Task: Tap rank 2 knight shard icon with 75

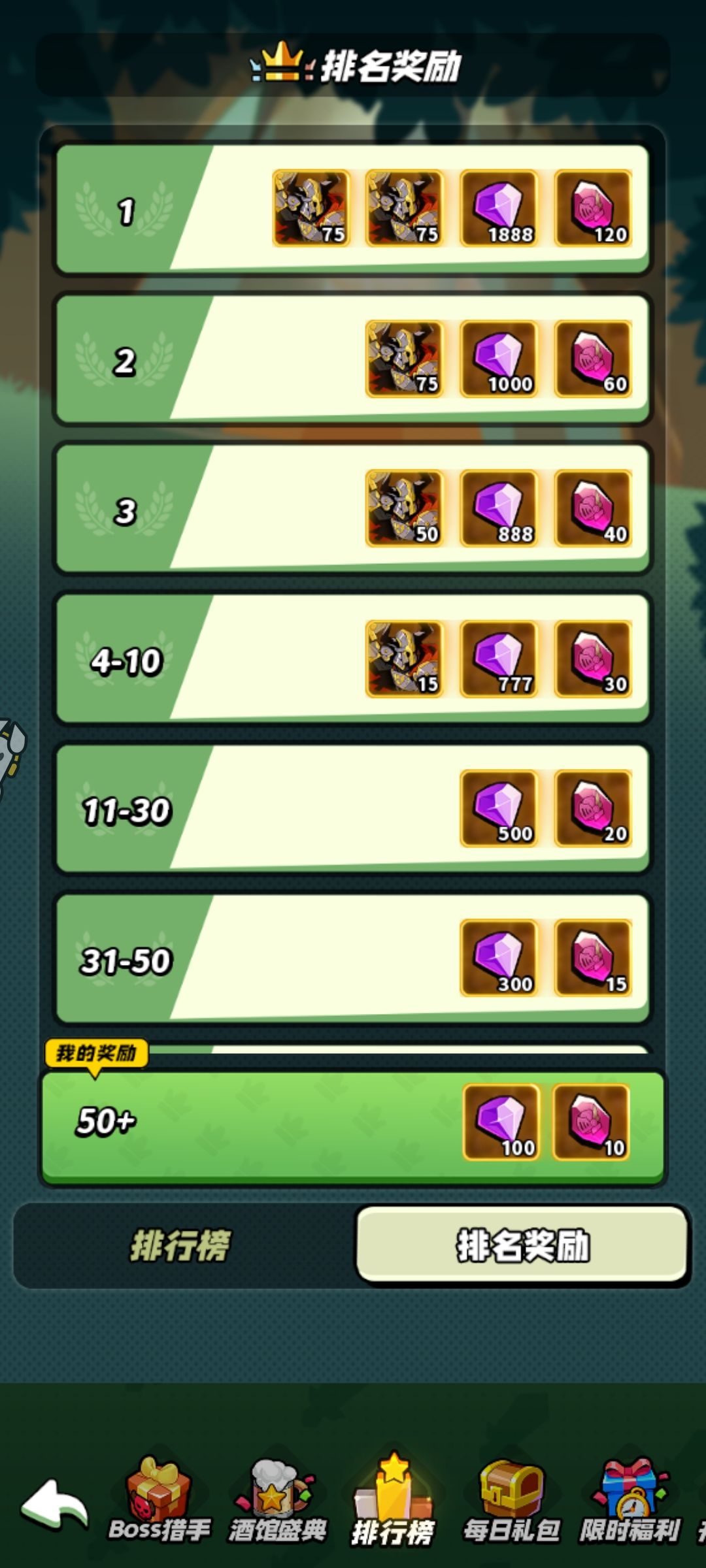Action: [404, 358]
